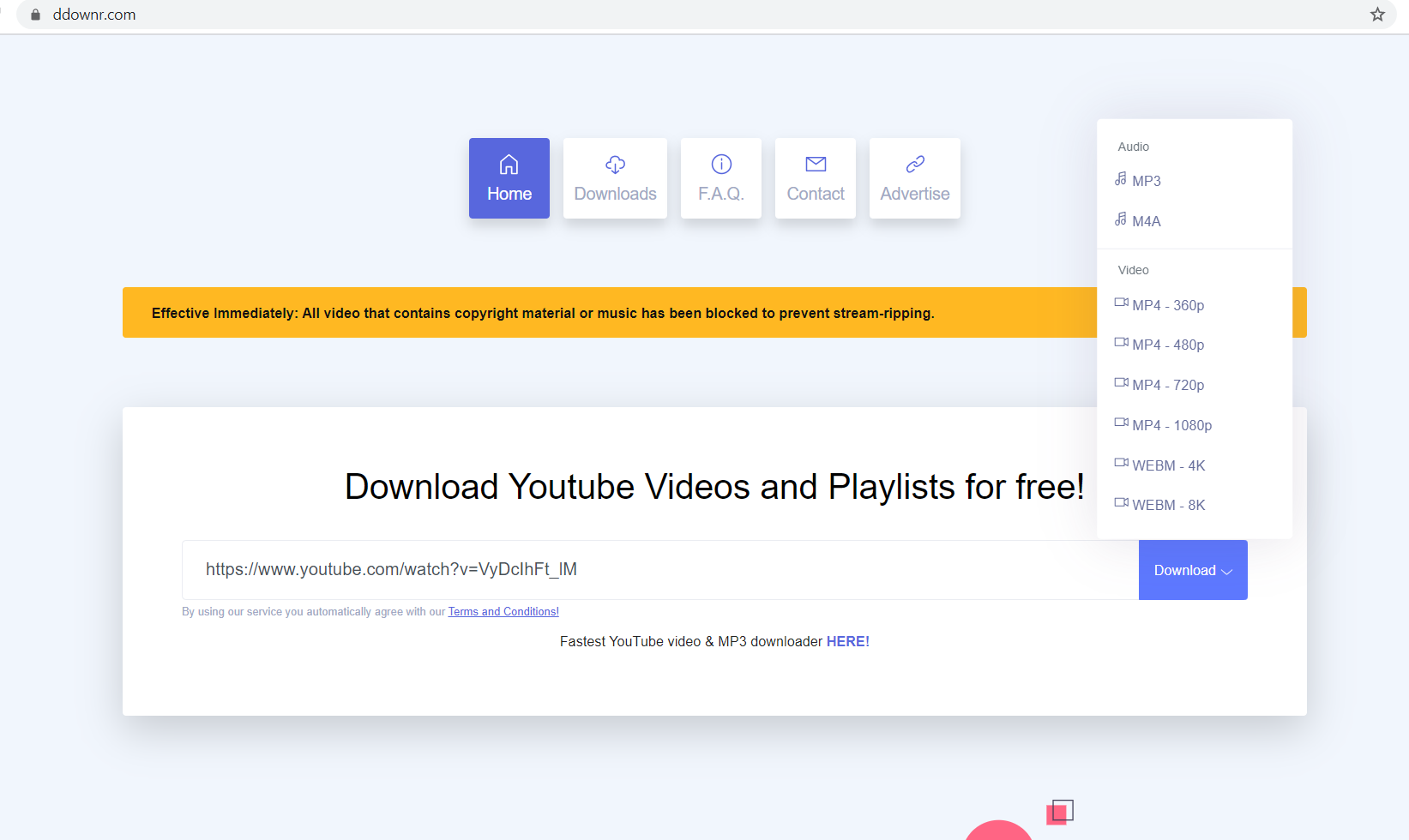Click the F.A.Q. info circle icon
This screenshot has width=1409, height=840.
pyautogui.click(x=721, y=164)
